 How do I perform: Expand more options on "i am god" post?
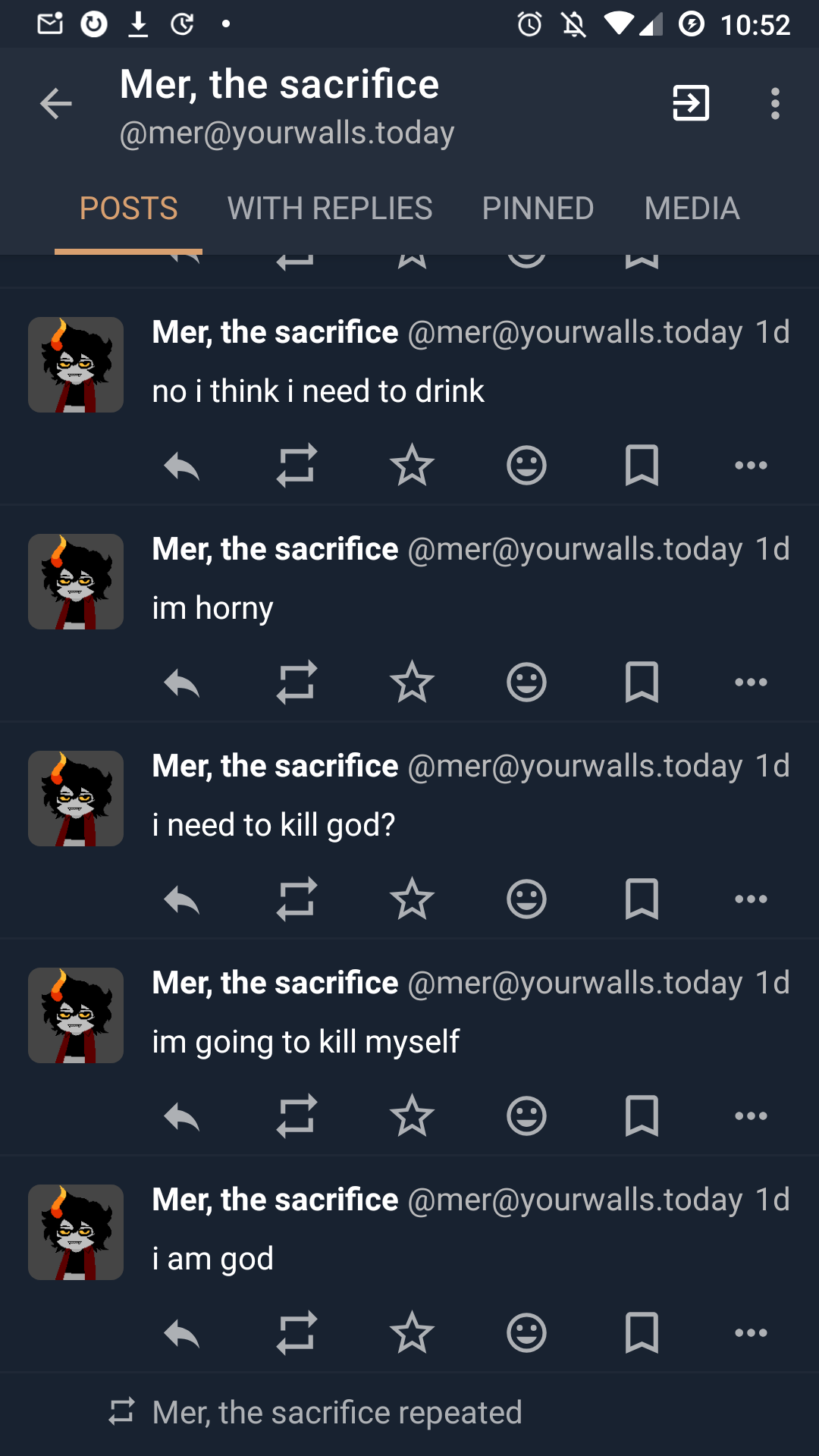tap(751, 1333)
